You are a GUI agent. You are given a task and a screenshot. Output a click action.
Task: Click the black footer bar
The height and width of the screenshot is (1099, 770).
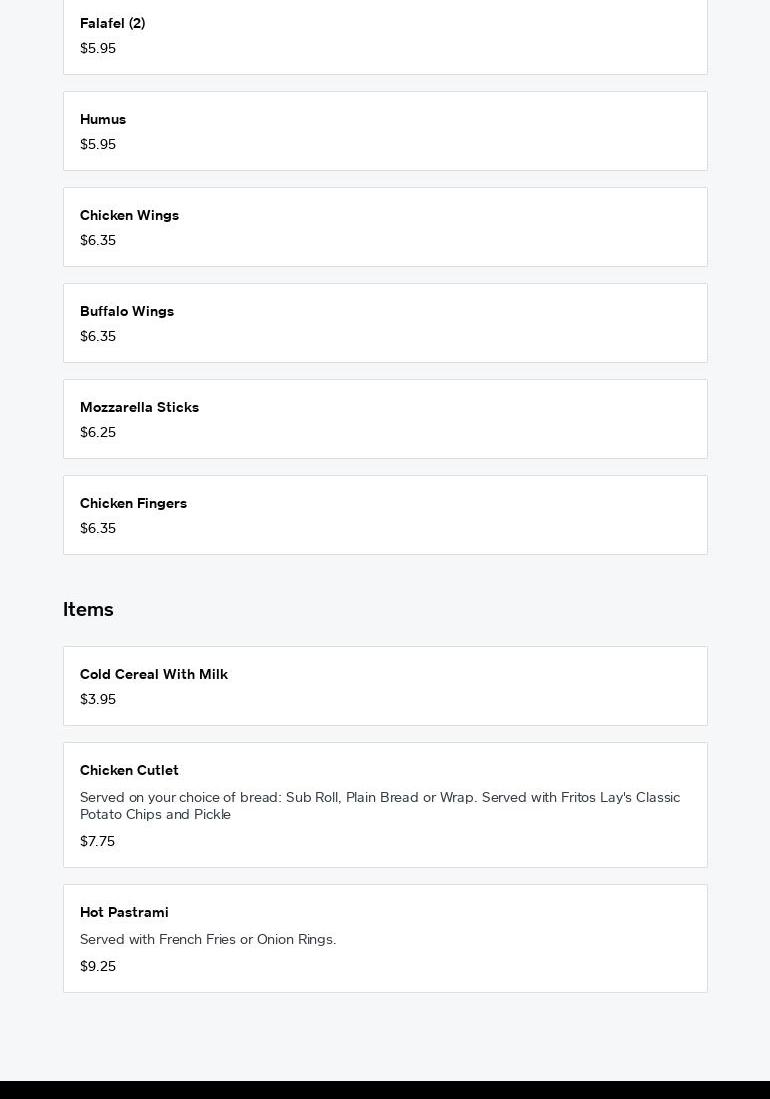(x=385, y=1089)
